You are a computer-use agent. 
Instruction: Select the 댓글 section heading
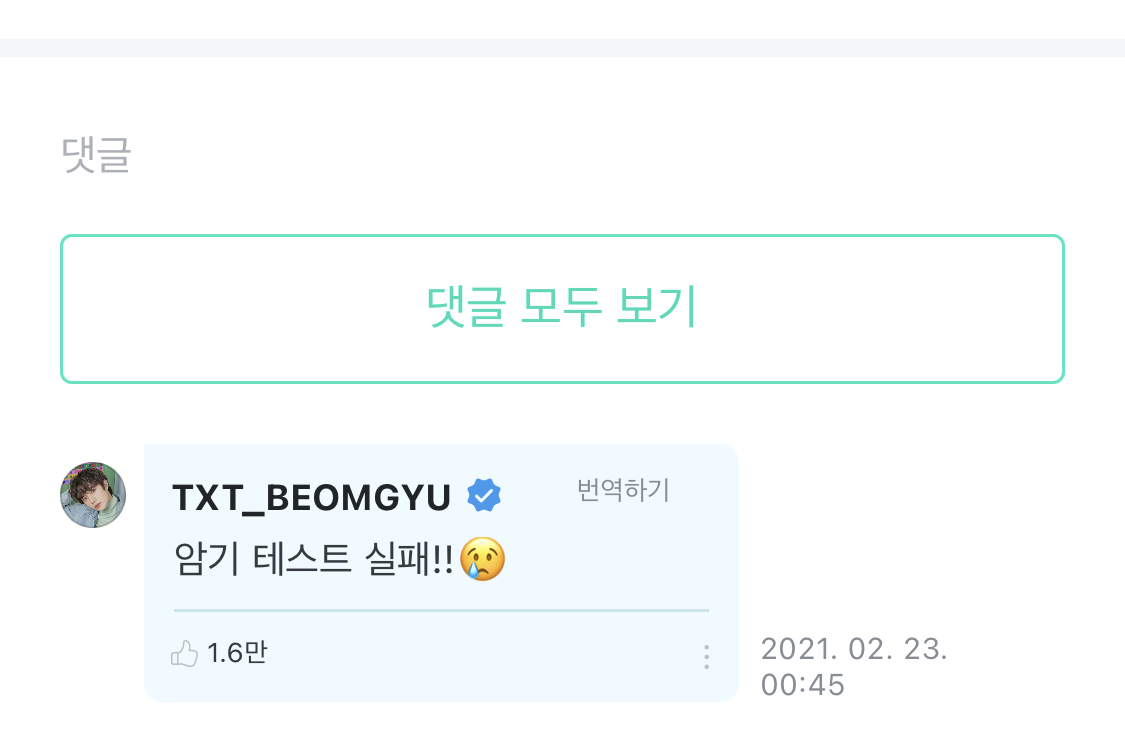coord(96,154)
